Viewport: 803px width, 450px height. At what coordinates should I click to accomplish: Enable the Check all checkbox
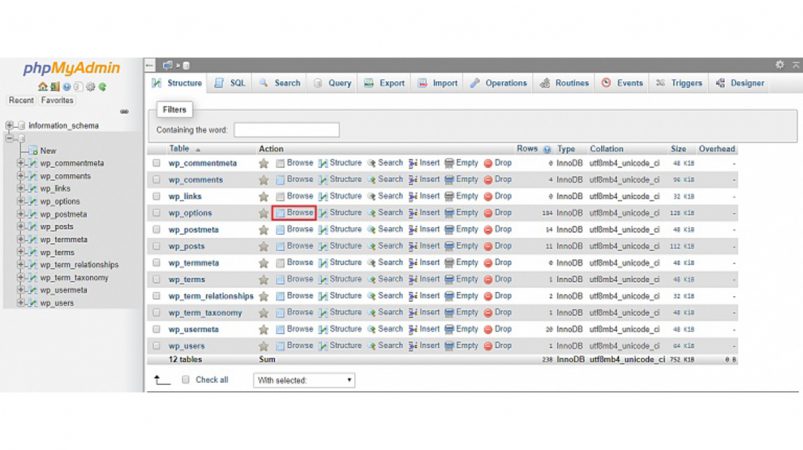[x=185, y=379]
